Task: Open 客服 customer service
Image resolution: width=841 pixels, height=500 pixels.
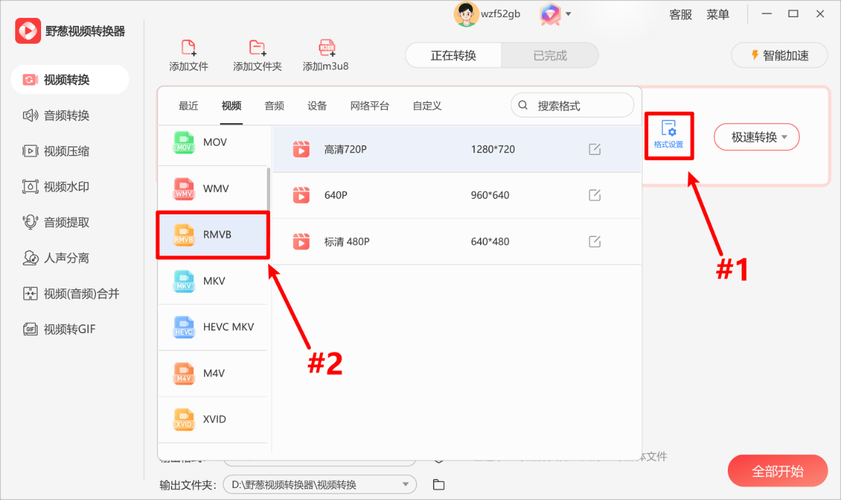Action: [x=681, y=14]
